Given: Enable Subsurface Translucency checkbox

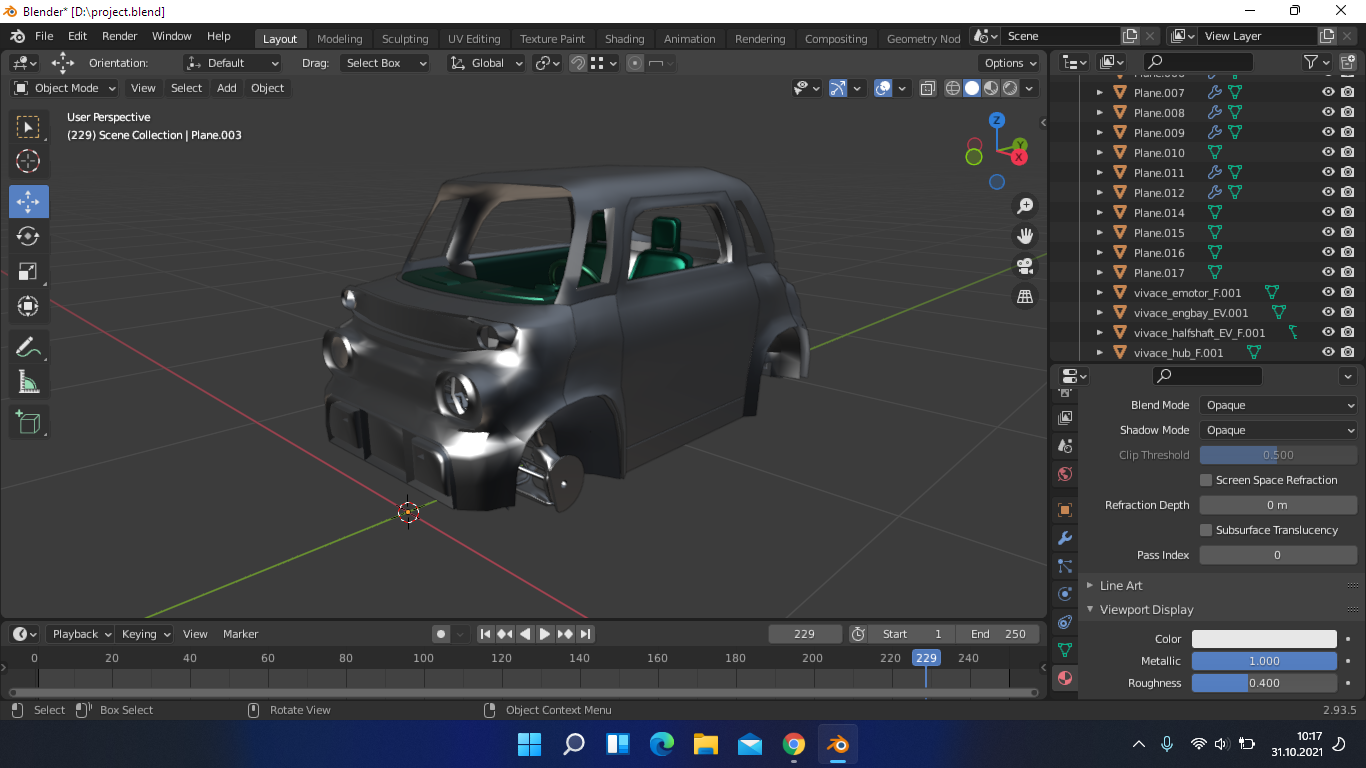Looking at the screenshot, I should tap(1206, 530).
